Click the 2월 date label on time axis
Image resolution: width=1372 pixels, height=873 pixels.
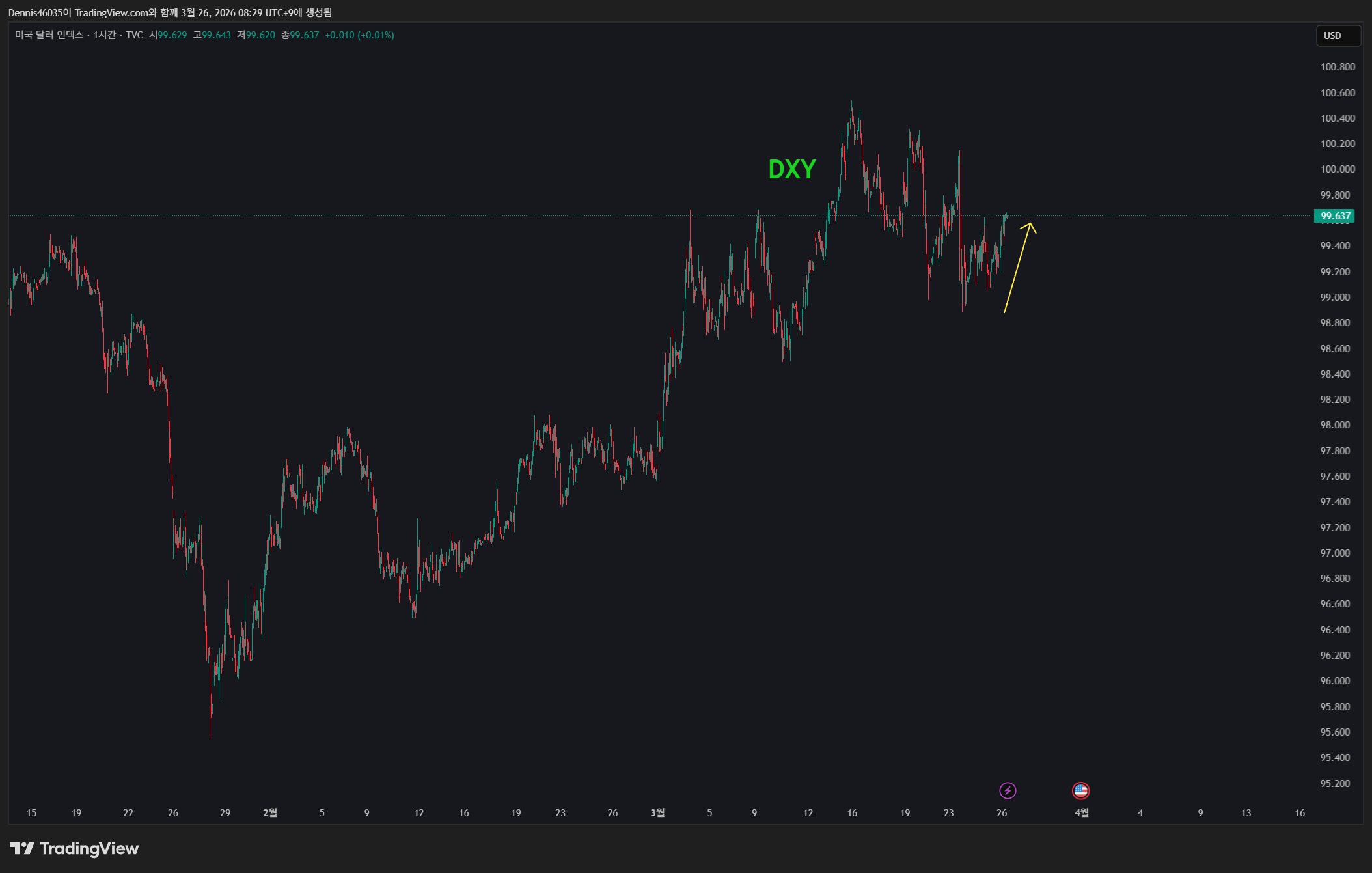click(x=270, y=812)
